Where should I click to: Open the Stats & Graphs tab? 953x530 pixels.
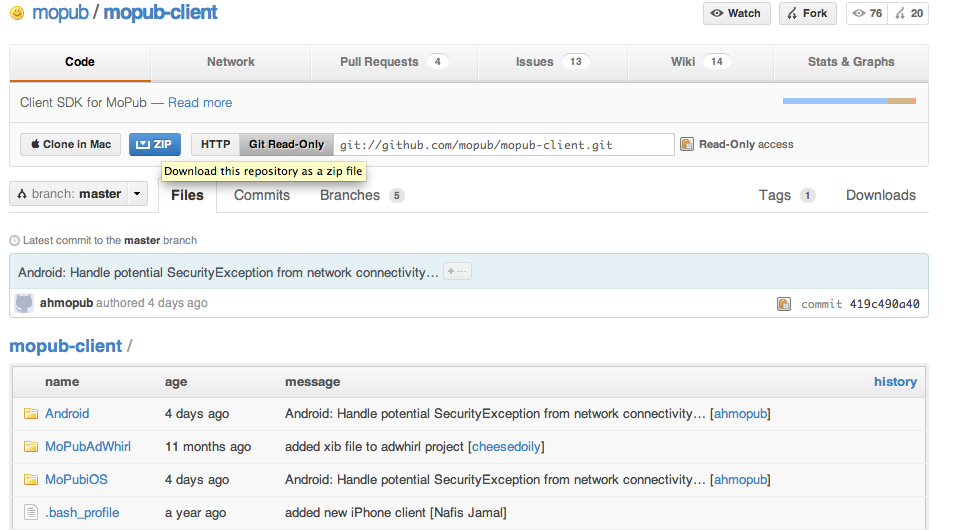click(x=851, y=62)
